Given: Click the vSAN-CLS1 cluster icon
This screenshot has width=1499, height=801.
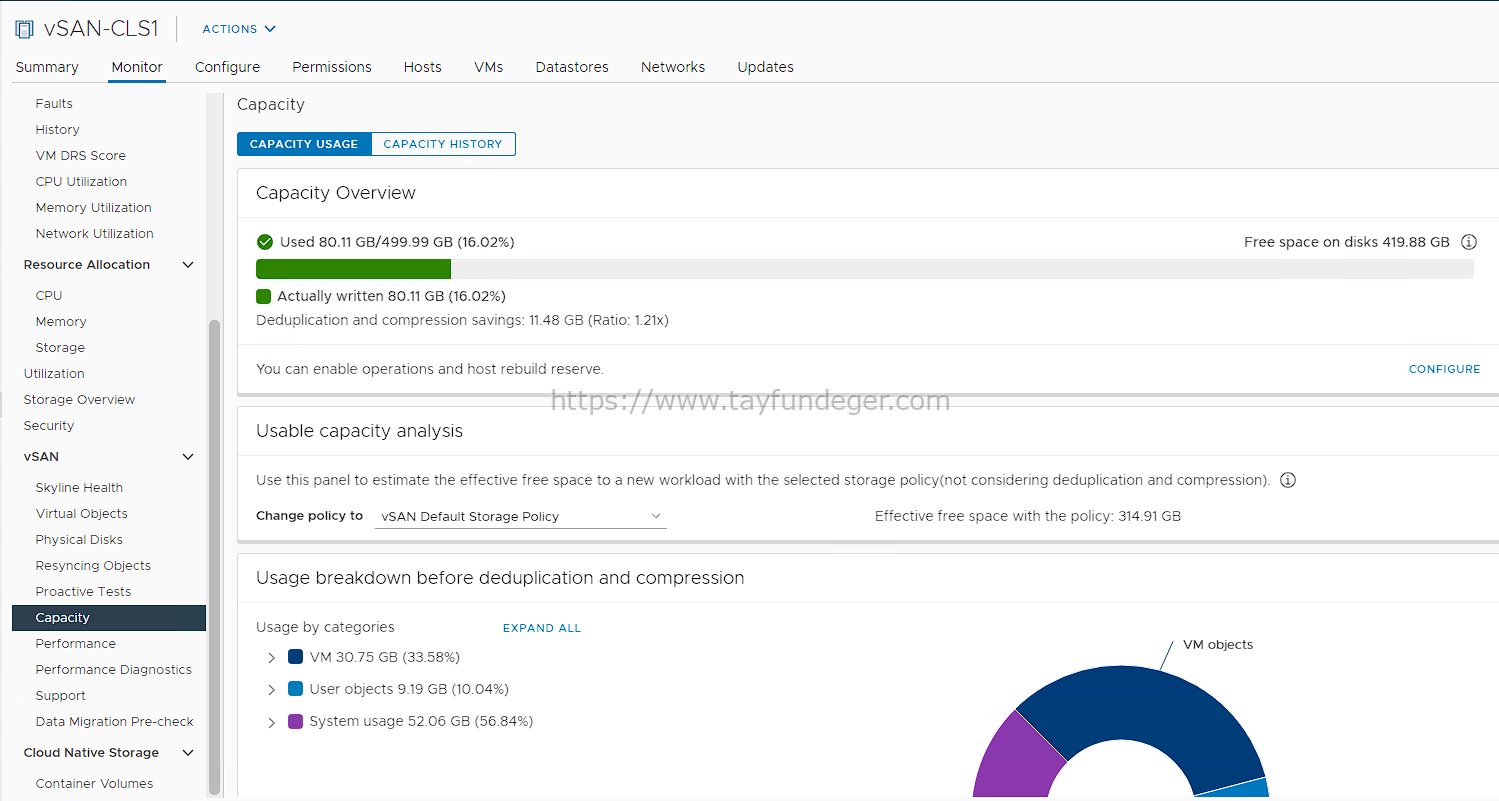Looking at the screenshot, I should (25, 29).
